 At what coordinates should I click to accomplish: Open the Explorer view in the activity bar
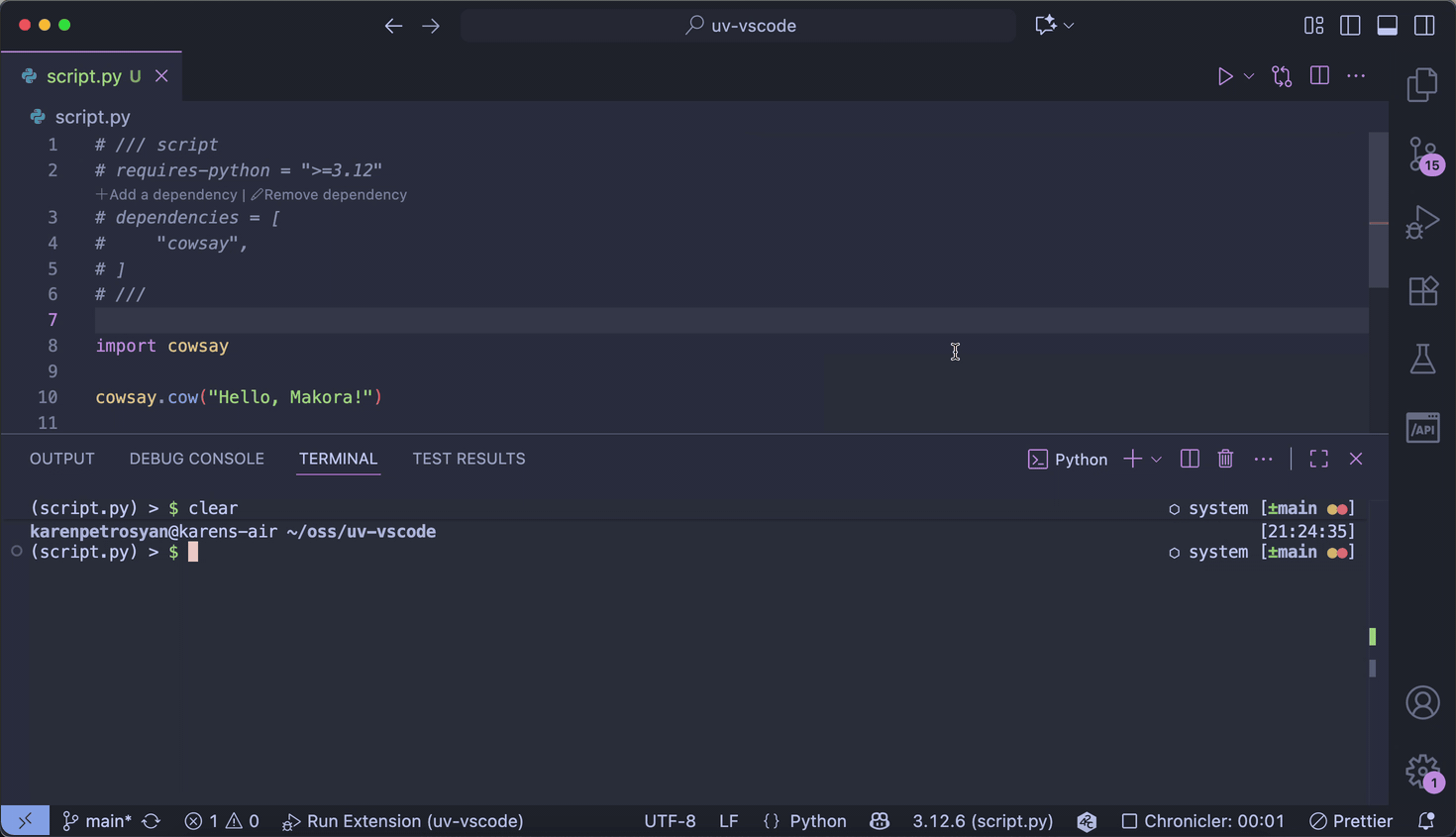(x=1423, y=85)
